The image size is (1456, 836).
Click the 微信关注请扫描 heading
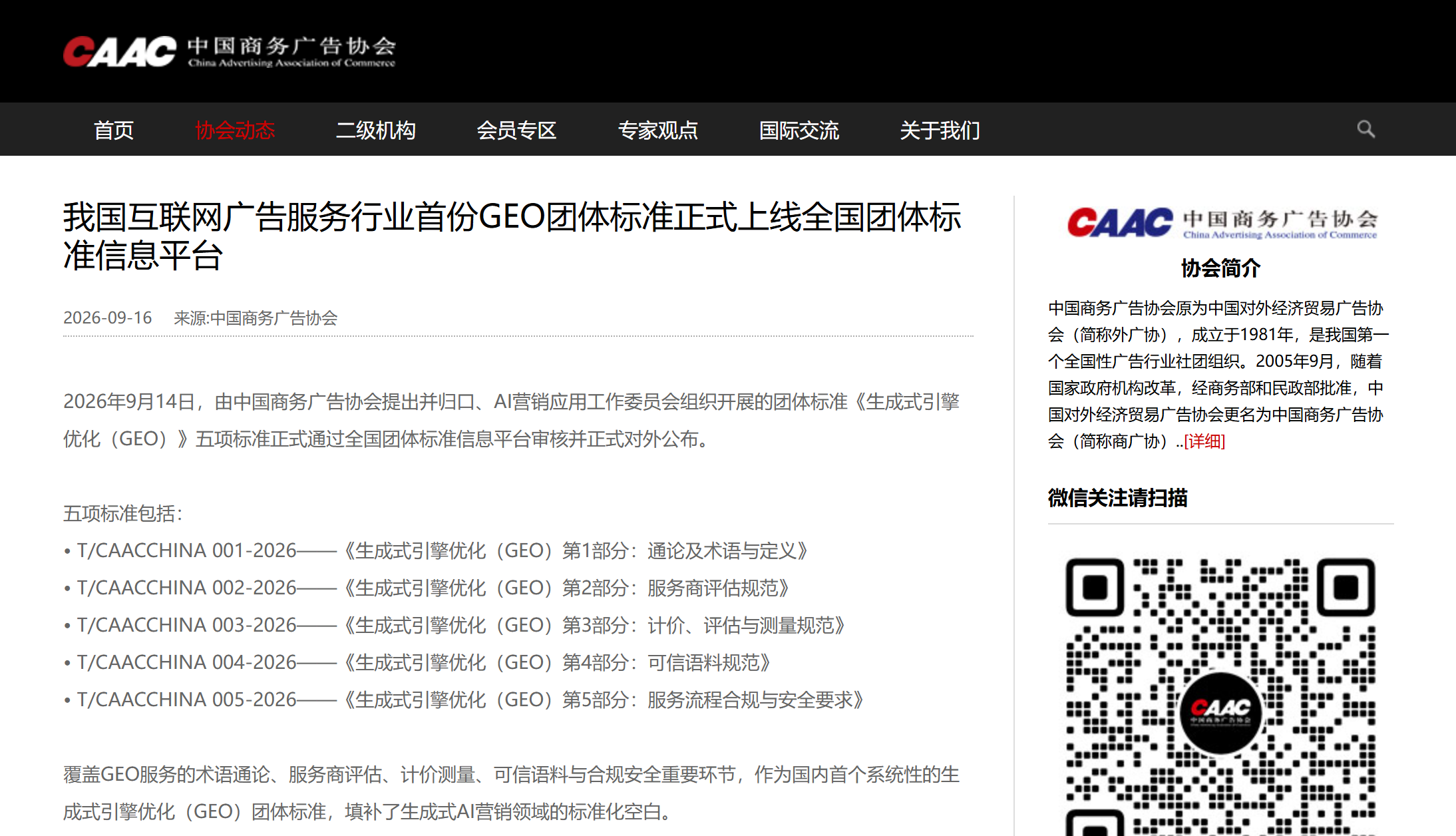pos(1118,497)
